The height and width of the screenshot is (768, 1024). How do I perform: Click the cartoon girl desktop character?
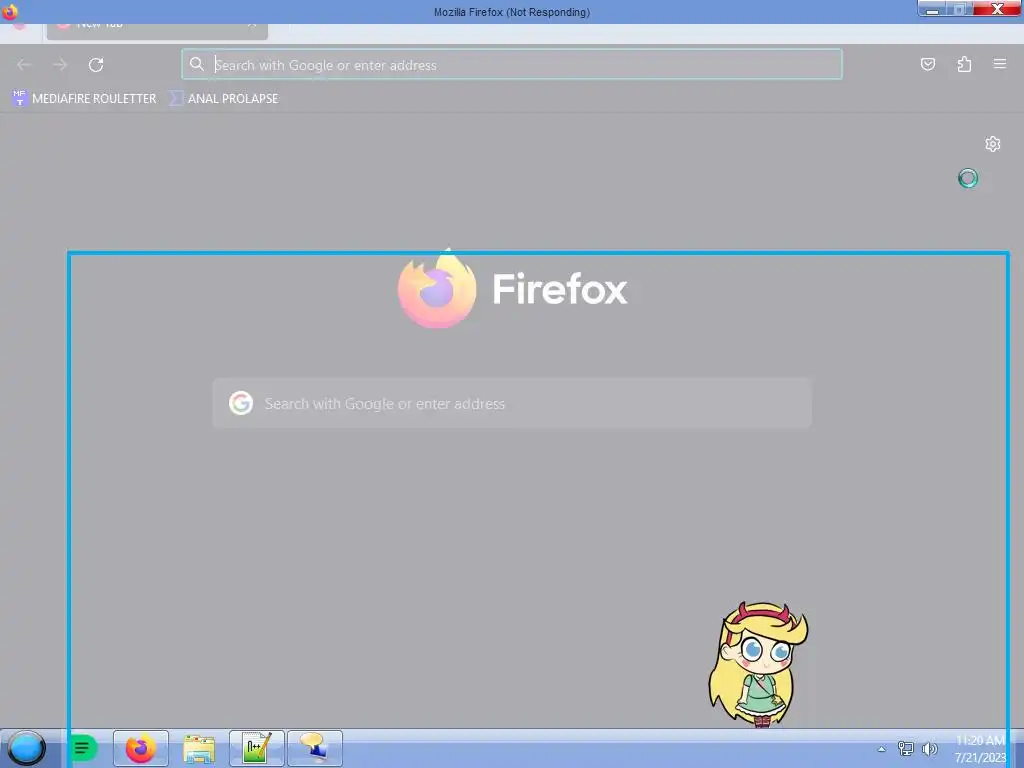click(x=758, y=664)
